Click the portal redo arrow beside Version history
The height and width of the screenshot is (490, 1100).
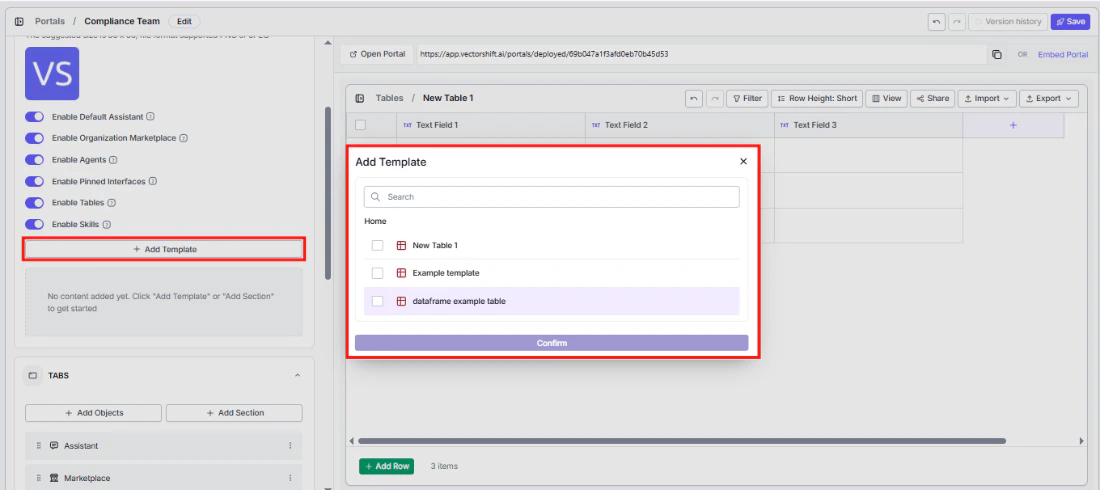[956, 22]
